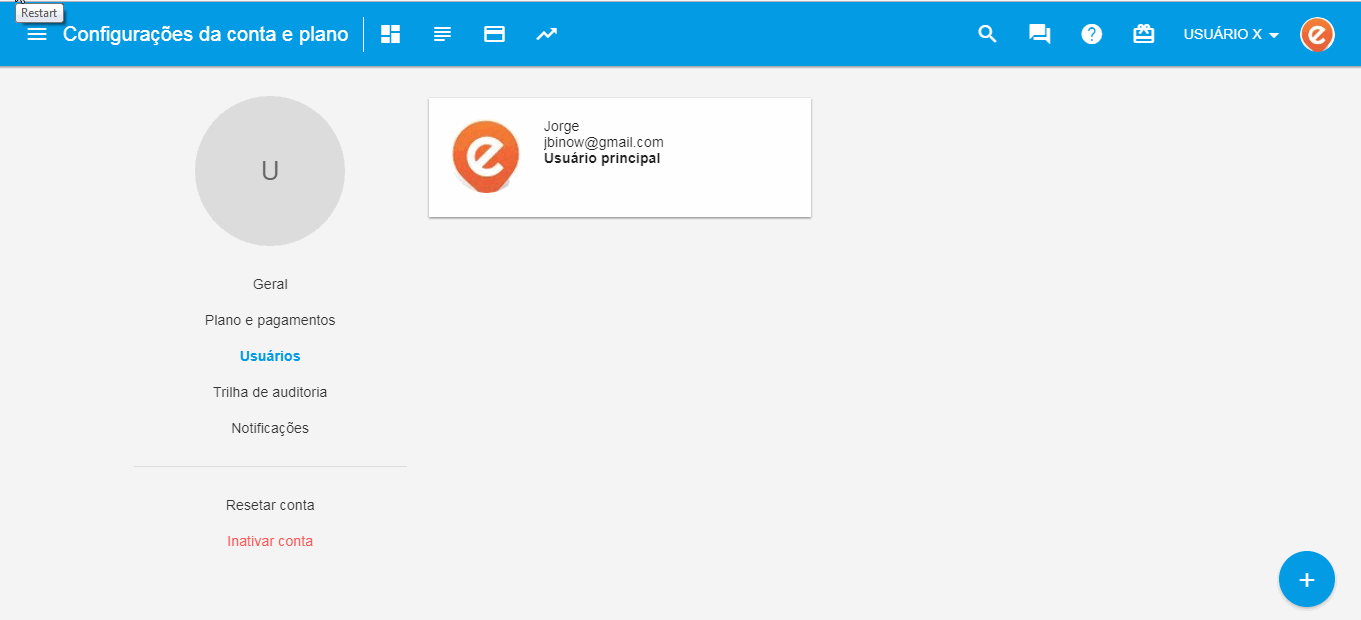Click the search magnifier icon

[987, 34]
